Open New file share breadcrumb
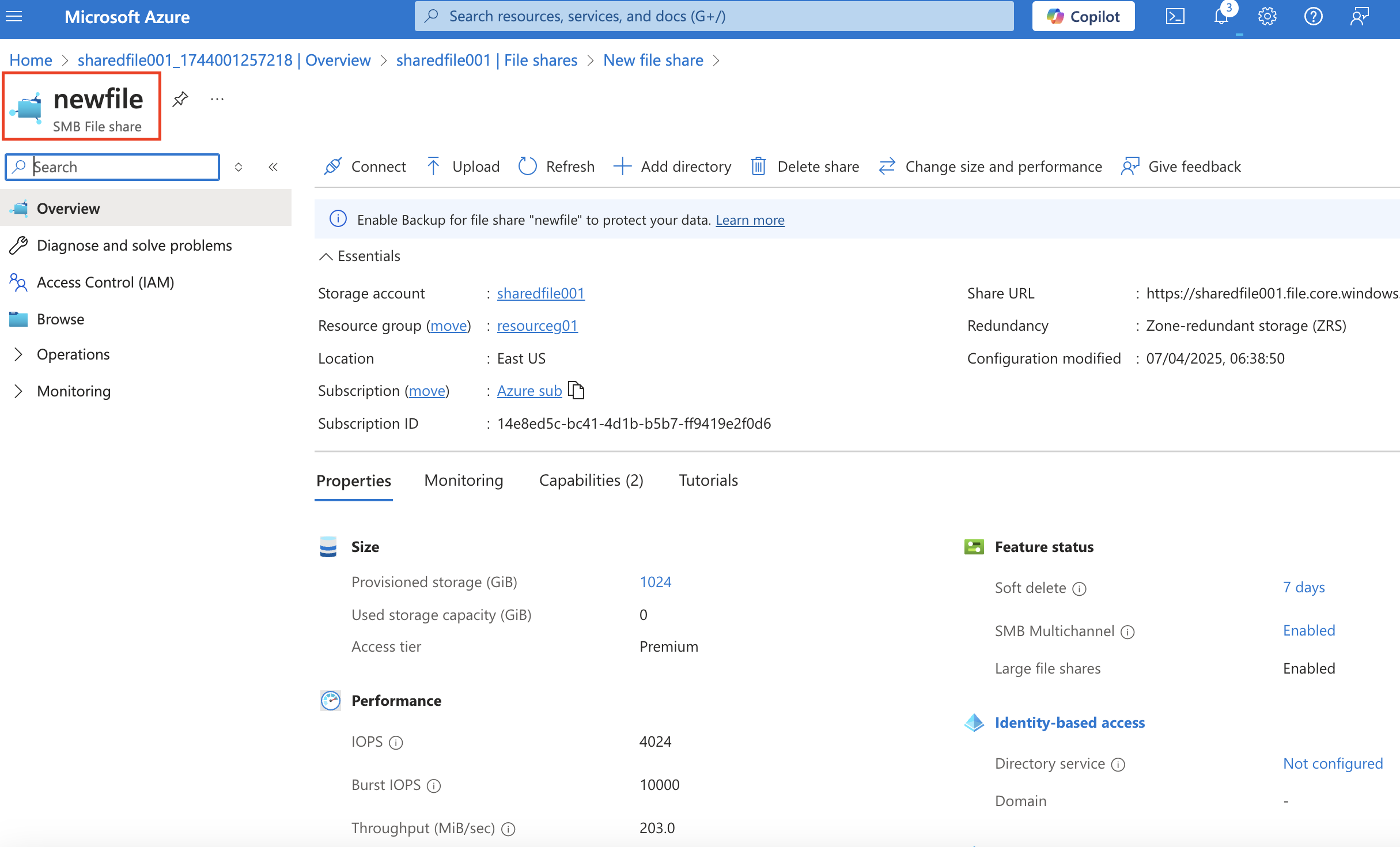The image size is (1400, 847). [653, 60]
